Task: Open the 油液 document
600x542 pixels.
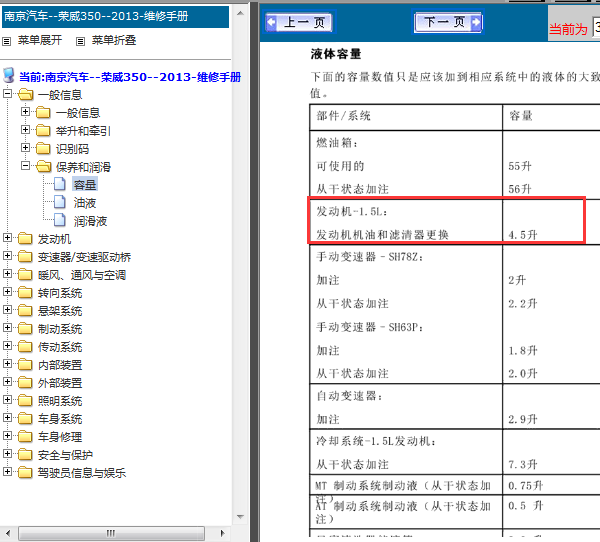Action: click(85, 202)
